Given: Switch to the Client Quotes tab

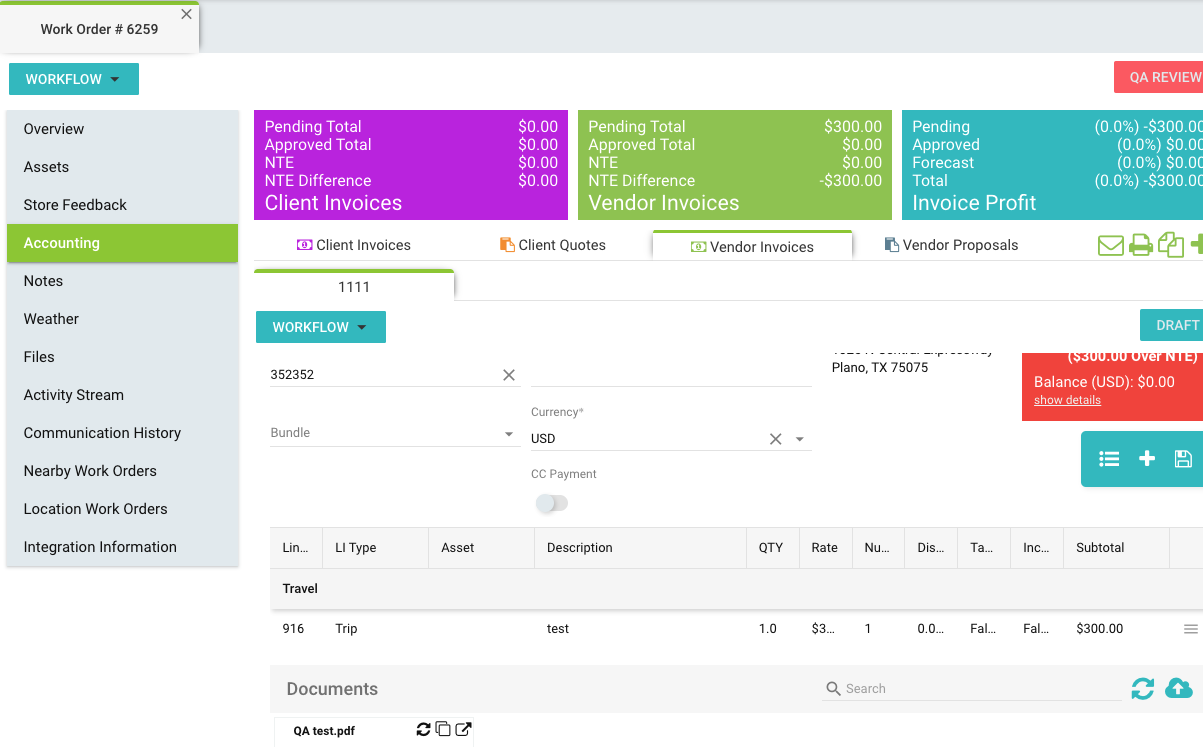Looking at the screenshot, I should (x=552, y=245).
